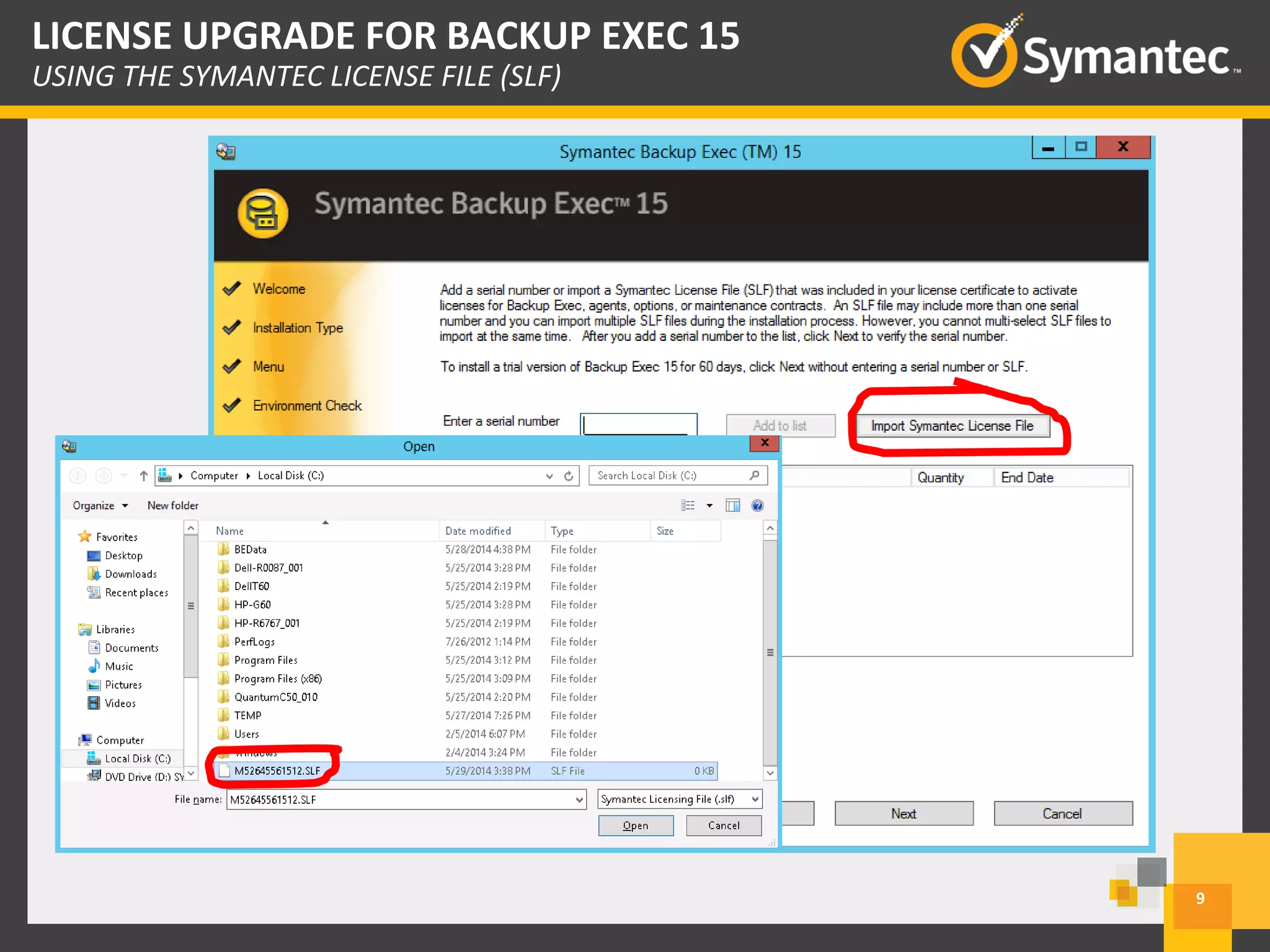Click Cancel in Backup Exec installer window
This screenshot has width=1270, height=952.
pyautogui.click(x=1062, y=814)
